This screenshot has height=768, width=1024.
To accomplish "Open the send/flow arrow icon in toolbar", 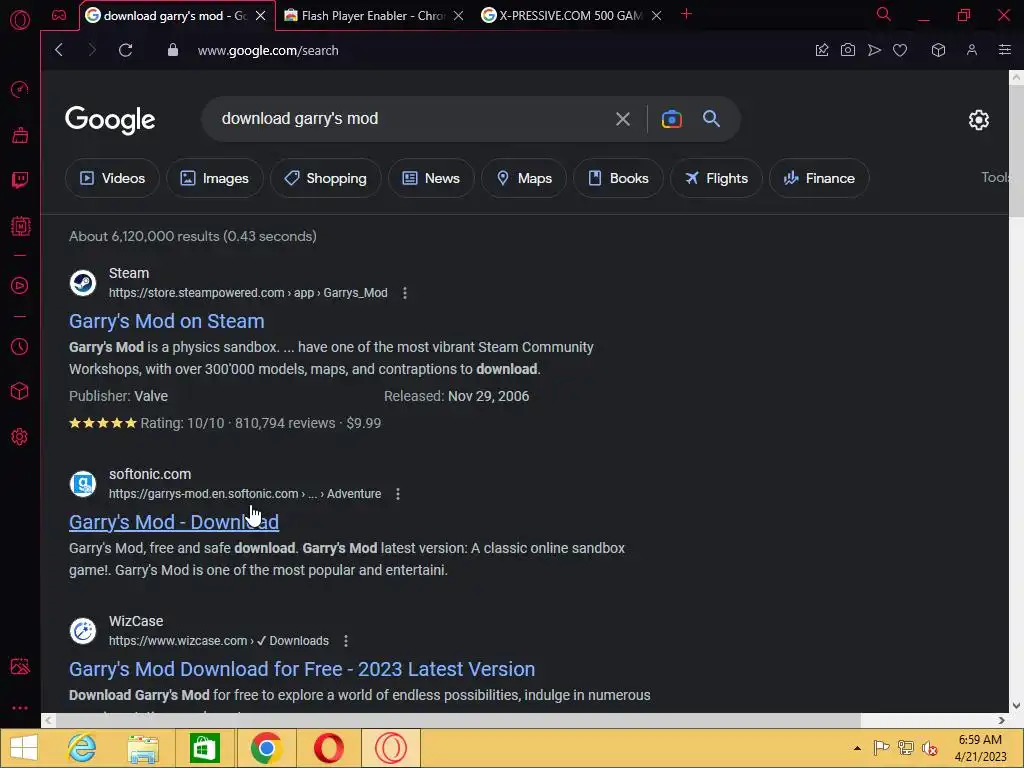I will click(874, 50).
